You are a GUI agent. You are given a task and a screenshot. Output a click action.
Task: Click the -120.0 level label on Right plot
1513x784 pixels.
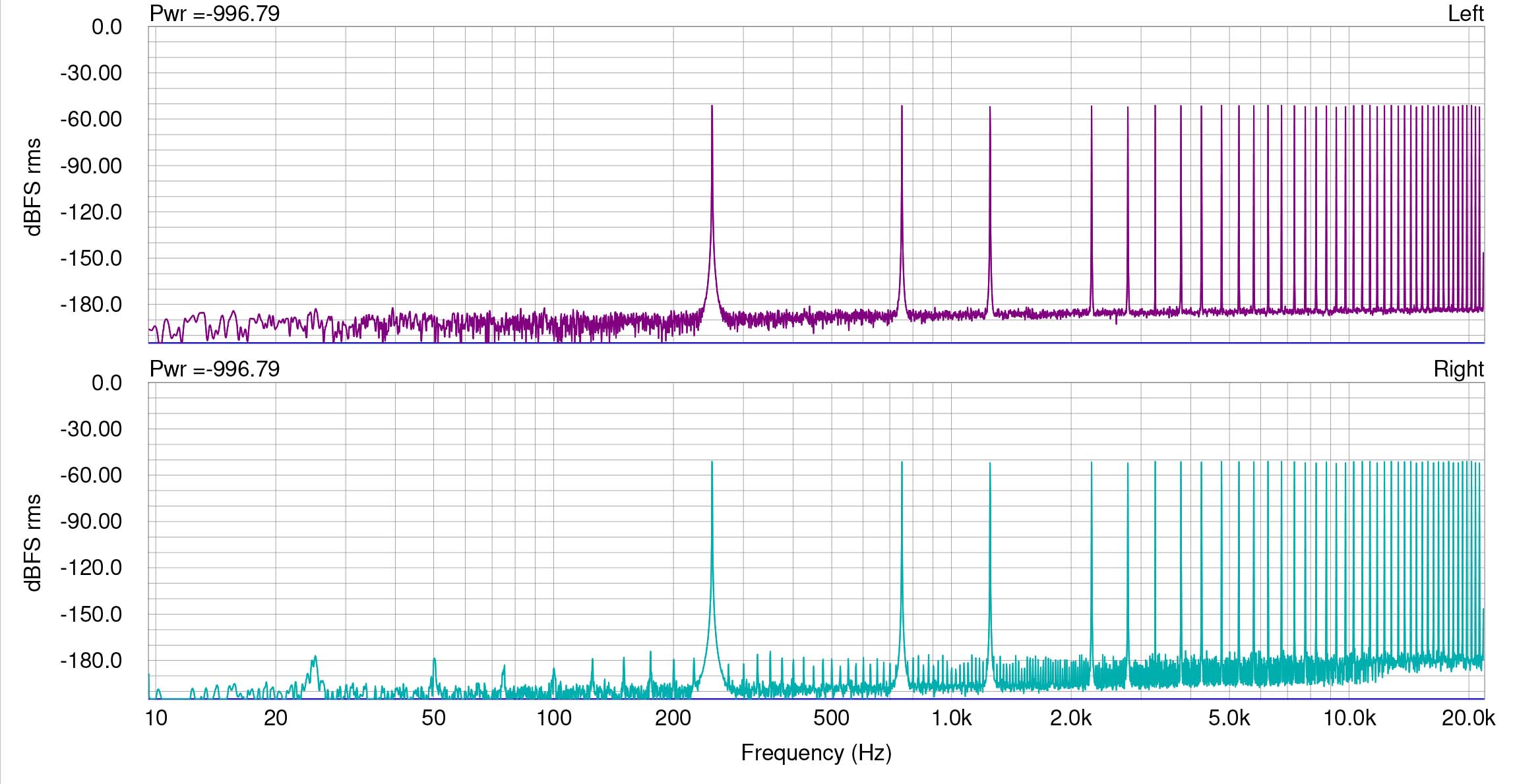coord(91,568)
